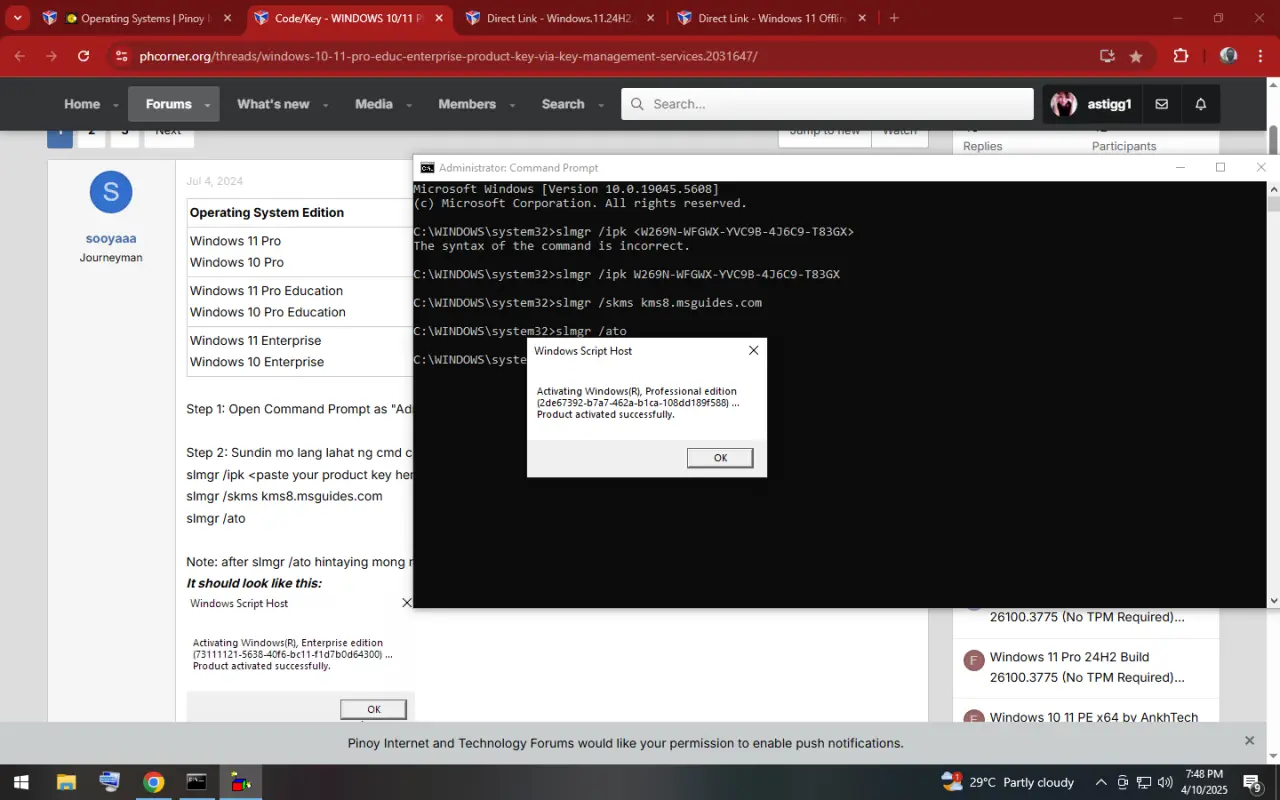Close the Windows Script Host dialog
1280x800 pixels.
coord(754,350)
